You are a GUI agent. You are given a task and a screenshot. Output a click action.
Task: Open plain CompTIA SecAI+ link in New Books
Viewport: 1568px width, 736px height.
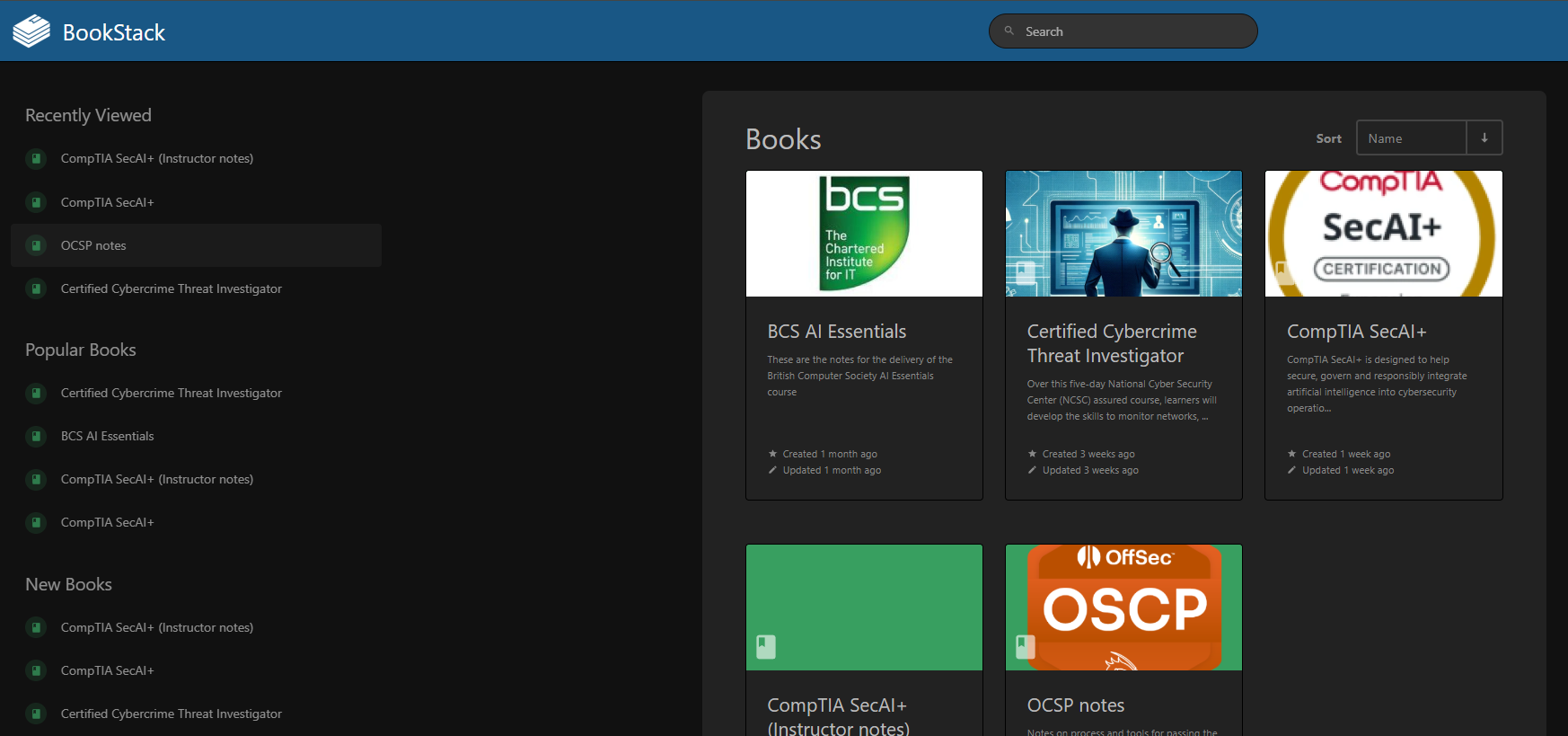tap(108, 671)
